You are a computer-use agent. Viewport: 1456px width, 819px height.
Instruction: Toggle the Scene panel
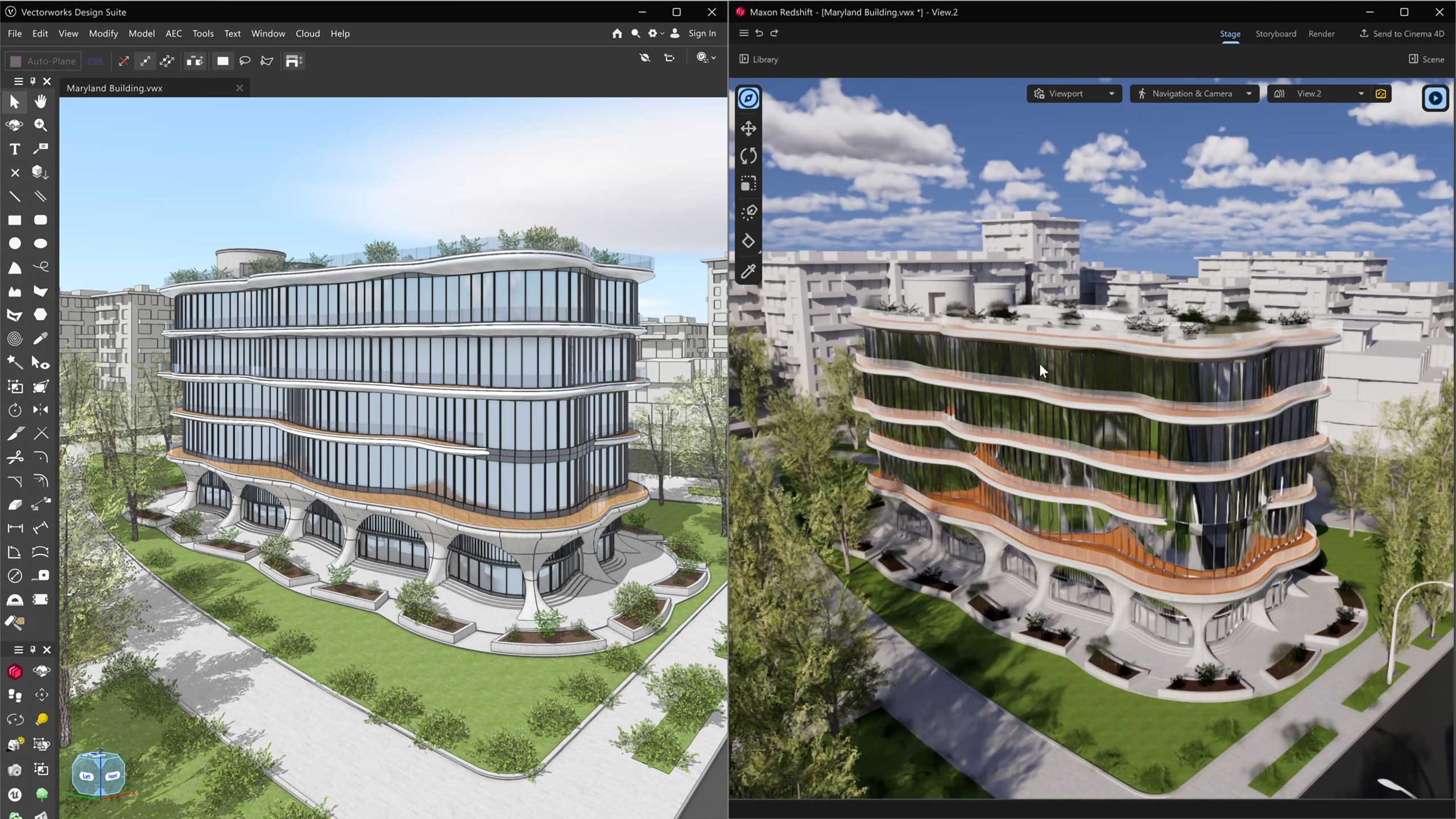pyautogui.click(x=1426, y=59)
